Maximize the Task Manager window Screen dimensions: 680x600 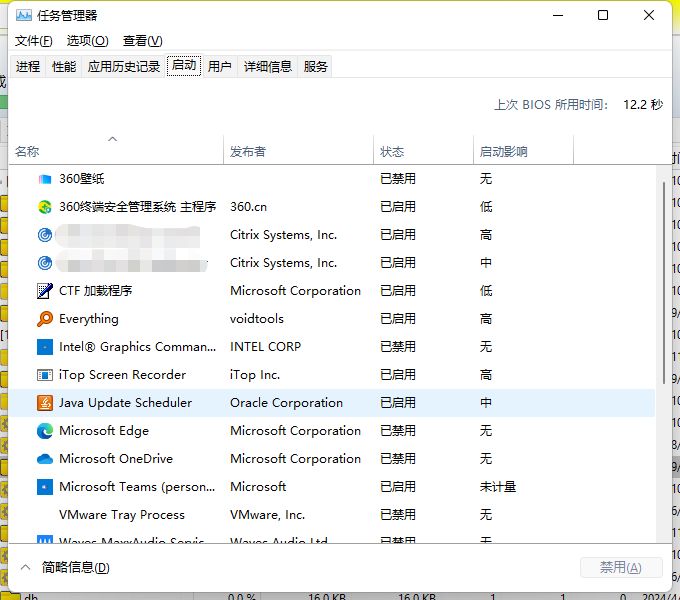point(603,15)
